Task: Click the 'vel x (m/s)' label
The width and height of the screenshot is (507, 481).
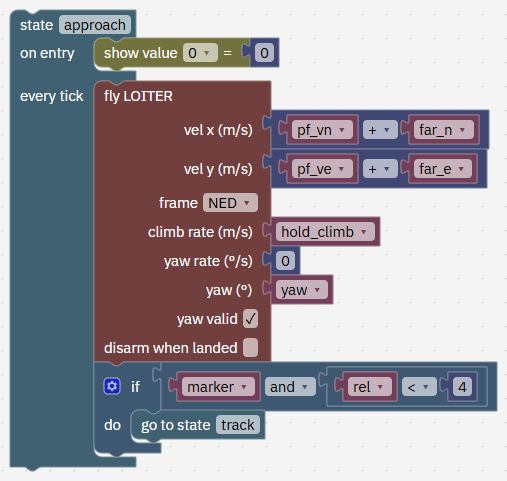Action: tap(218, 130)
